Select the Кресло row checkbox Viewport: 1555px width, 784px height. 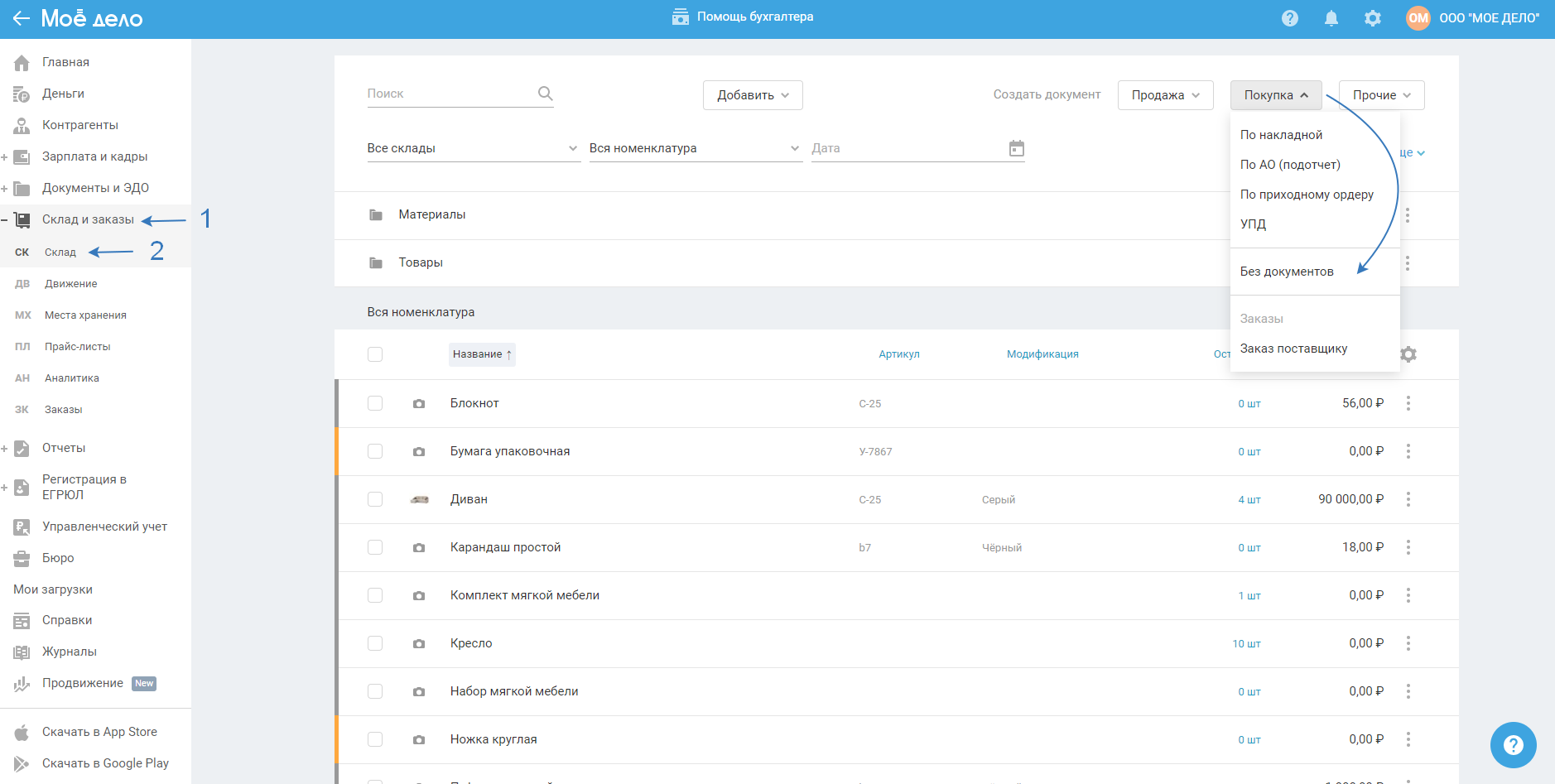click(x=375, y=643)
